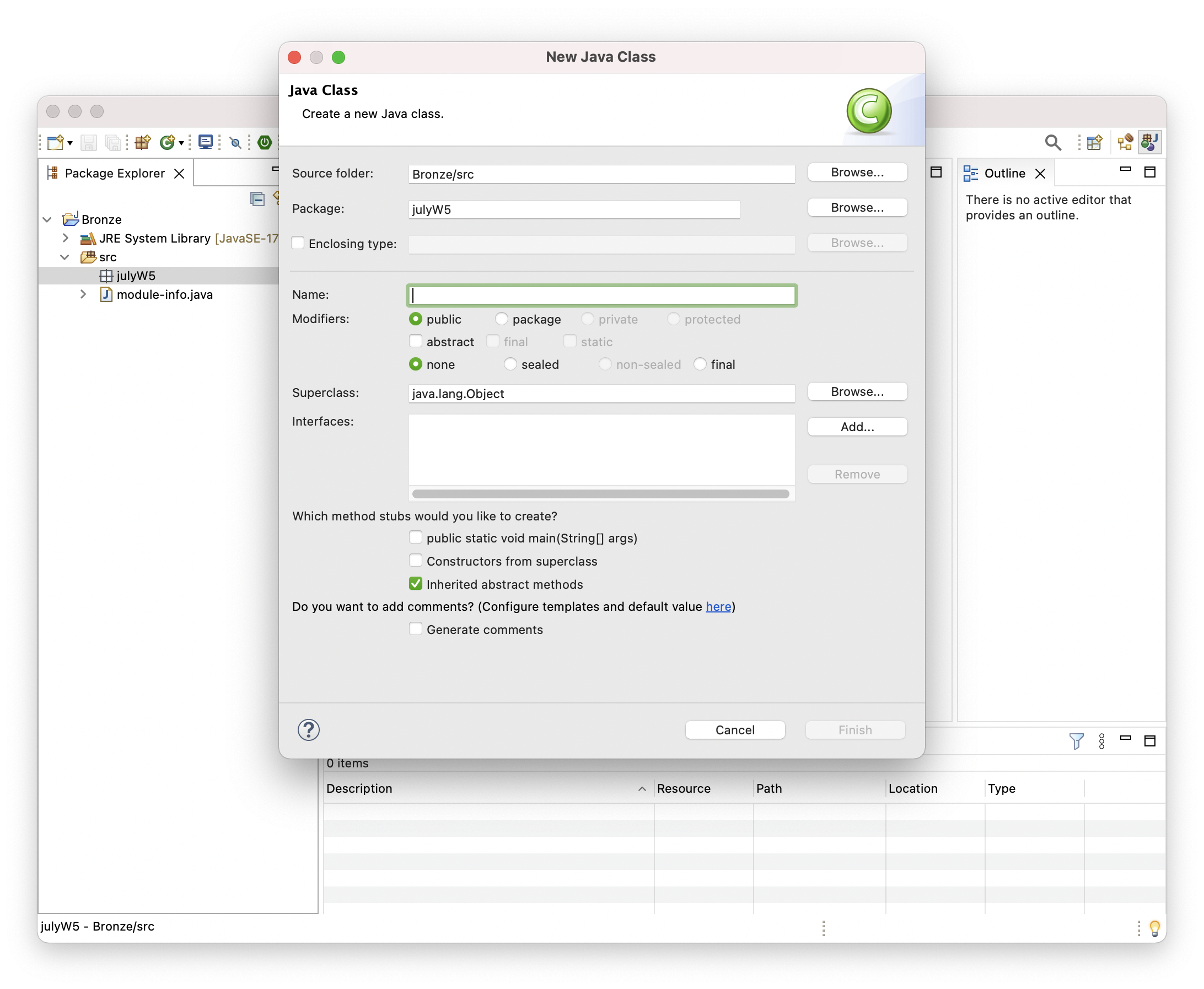Click the Problems view filter funnel icon
The height and width of the screenshot is (989, 1204).
(x=1076, y=740)
